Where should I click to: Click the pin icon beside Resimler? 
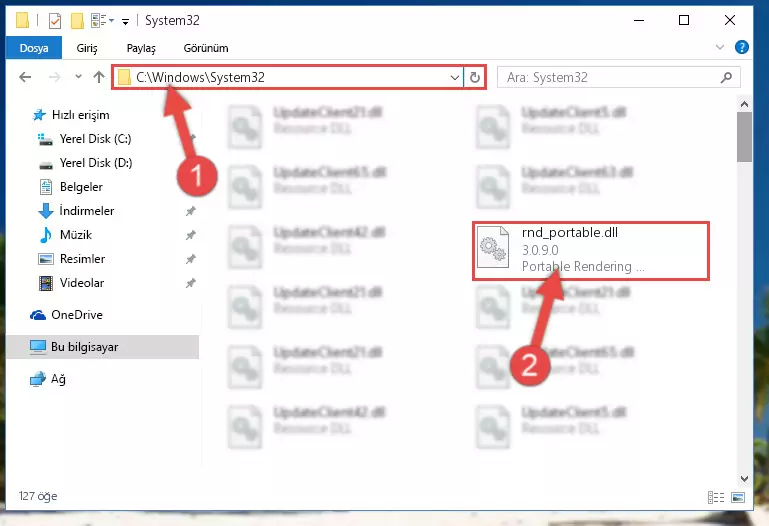point(190,259)
